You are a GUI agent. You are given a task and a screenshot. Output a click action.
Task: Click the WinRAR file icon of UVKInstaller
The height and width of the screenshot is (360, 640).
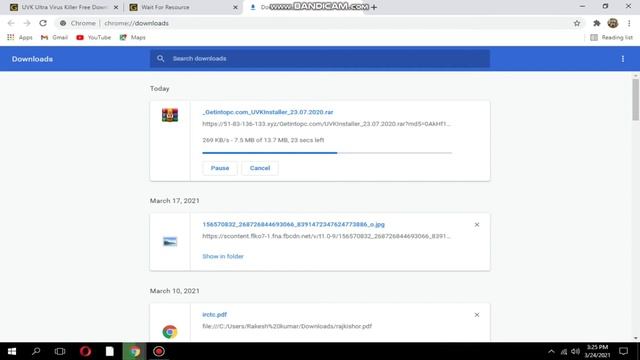click(x=170, y=115)
